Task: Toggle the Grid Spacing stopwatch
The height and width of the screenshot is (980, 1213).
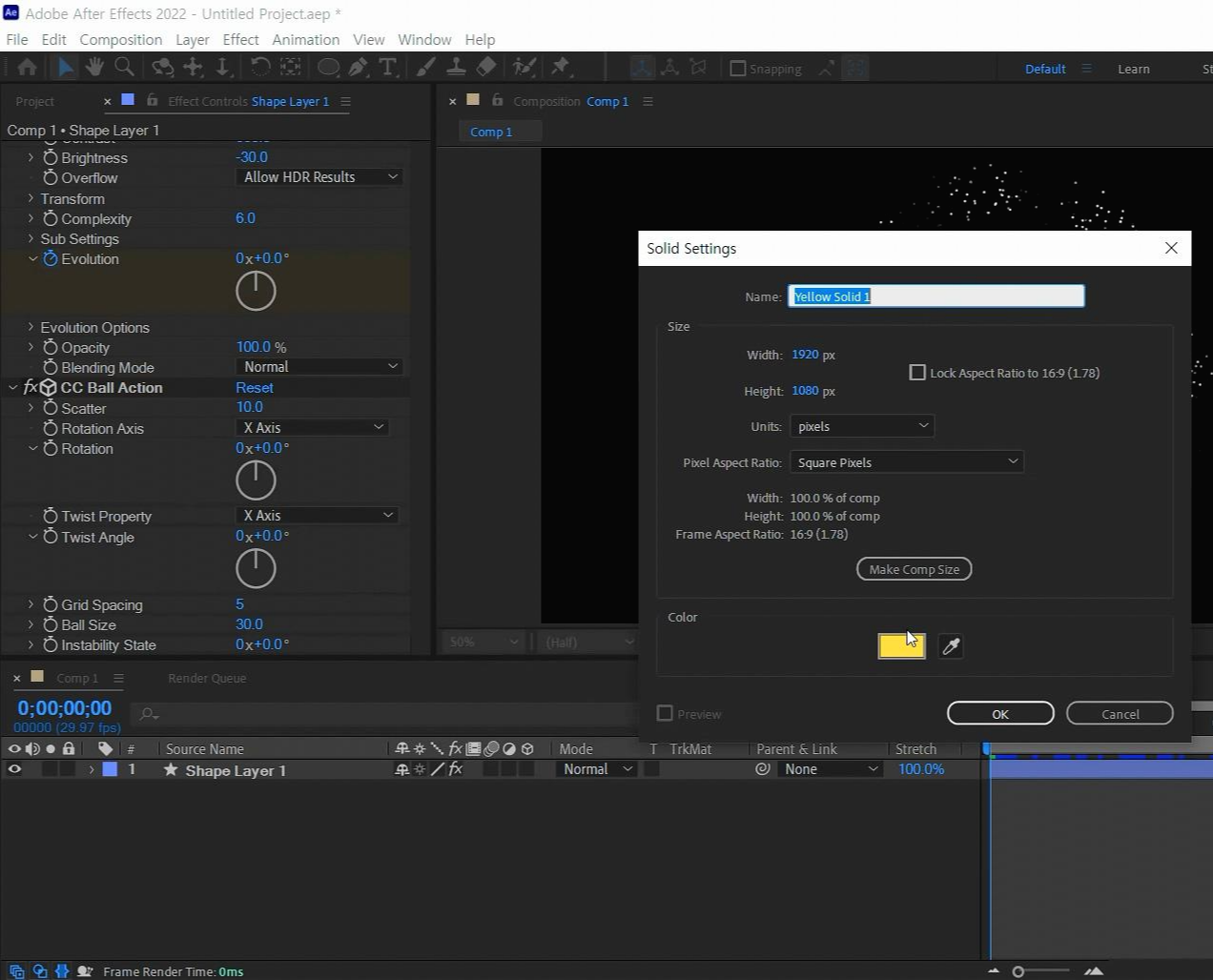Action: point(51,604)
